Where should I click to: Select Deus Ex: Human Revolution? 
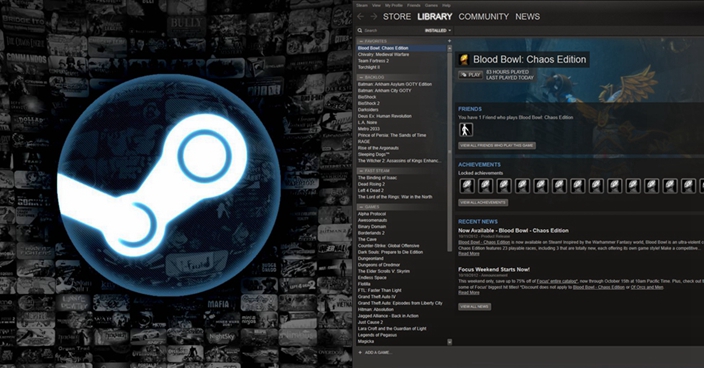tap(384, 116)
